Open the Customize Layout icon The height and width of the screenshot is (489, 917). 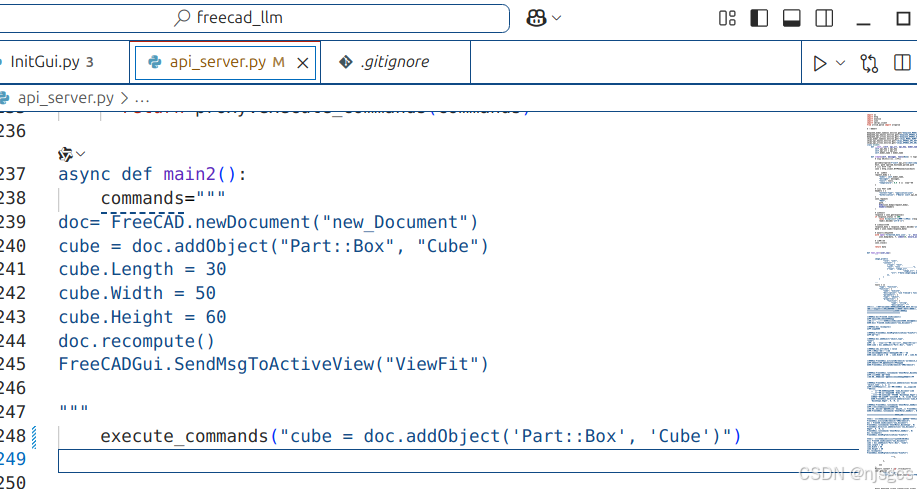coord(727,18)
